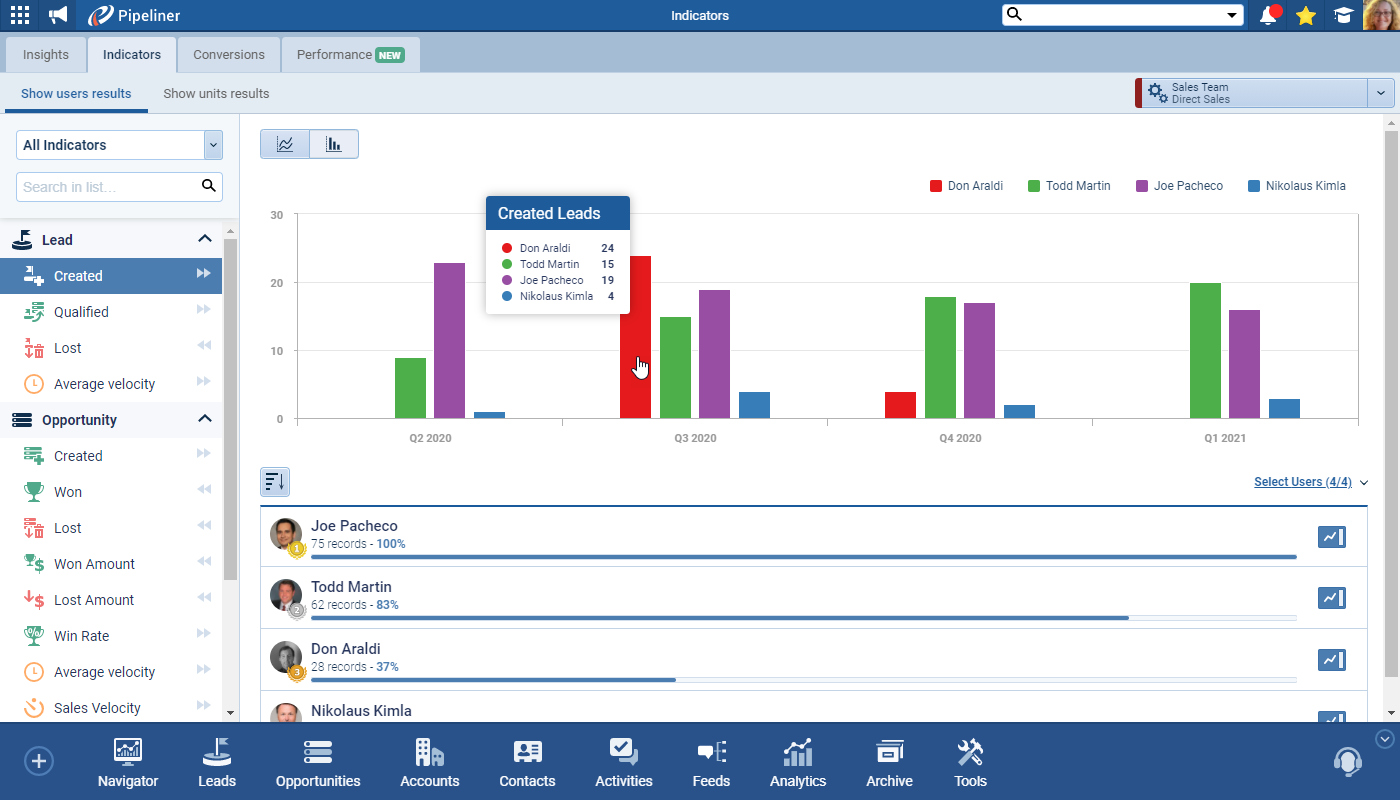Open Joe Pacheco's chart detail icon
This screenshot has width=1400, height=800.
pyautogui.click(x=1331, y=537)
